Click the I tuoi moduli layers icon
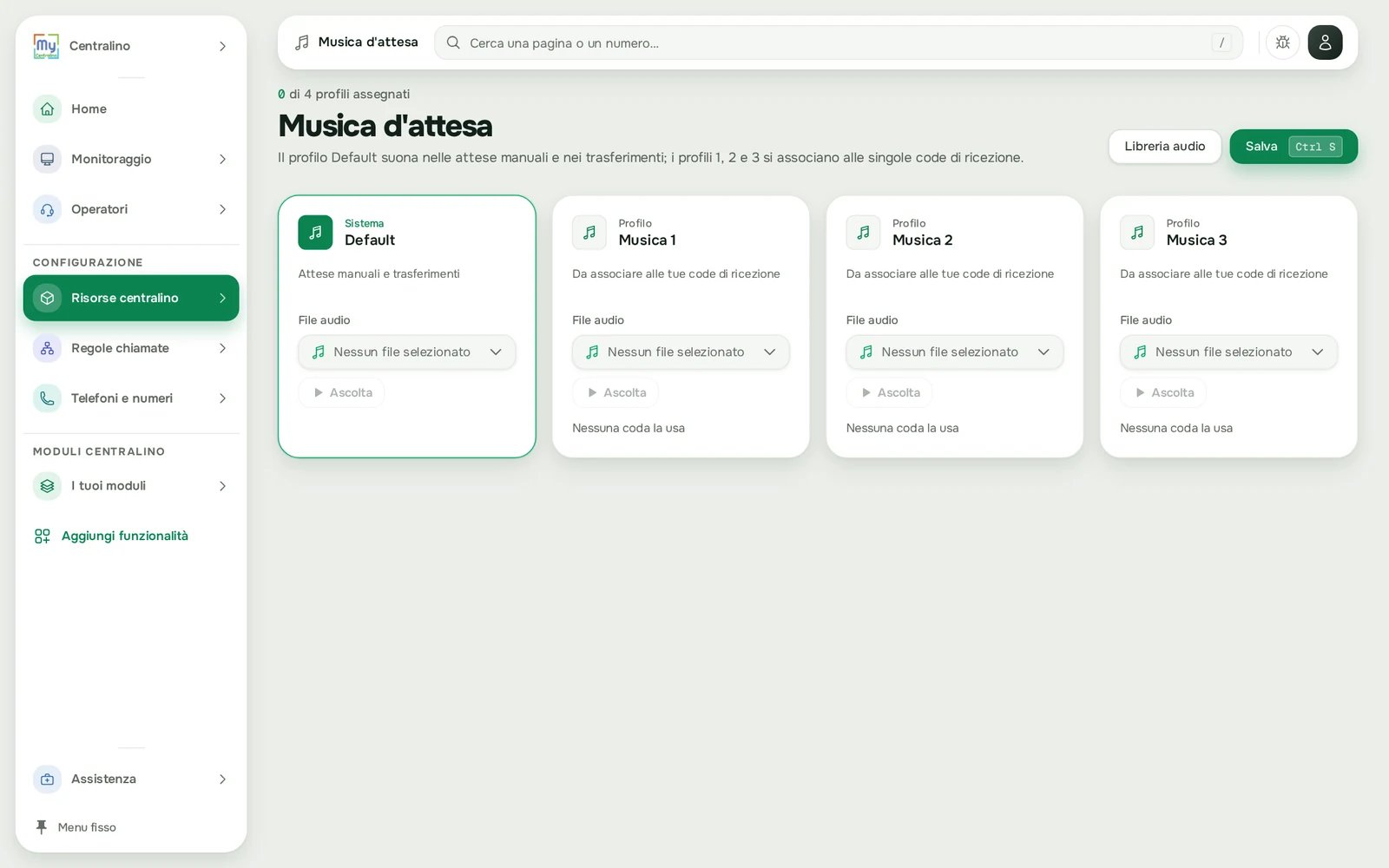The height and width of the screenshot is (868, 1389). (47, 486)
